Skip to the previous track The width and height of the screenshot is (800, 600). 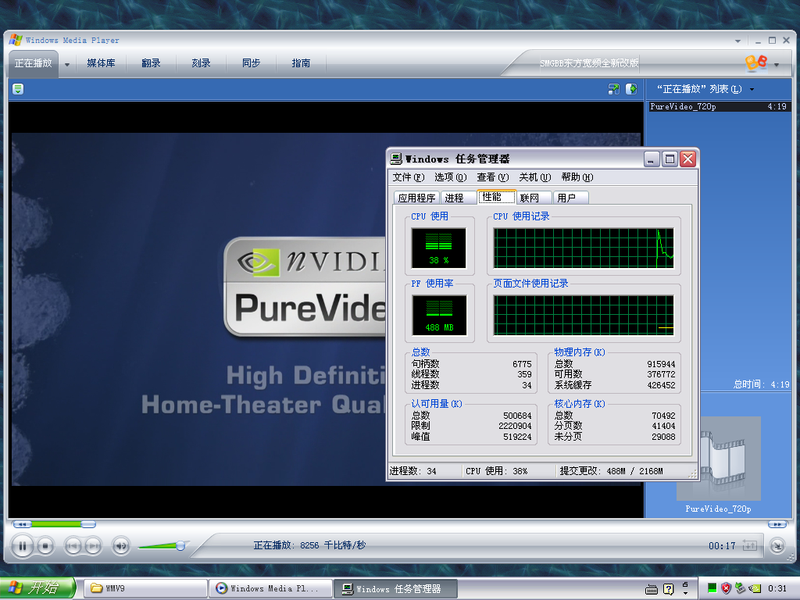[73, 546]
